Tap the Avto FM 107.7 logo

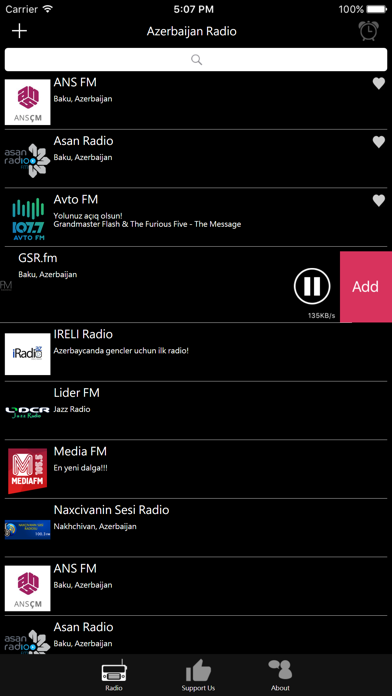coord(28,220)
